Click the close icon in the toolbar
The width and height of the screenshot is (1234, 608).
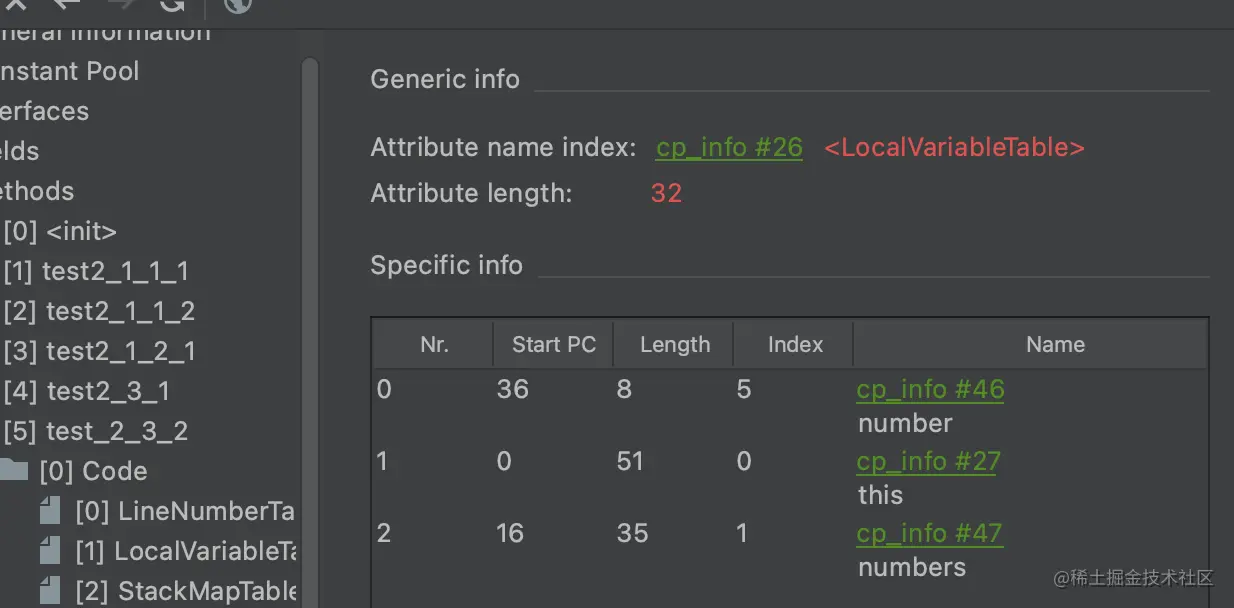[16, 4]
